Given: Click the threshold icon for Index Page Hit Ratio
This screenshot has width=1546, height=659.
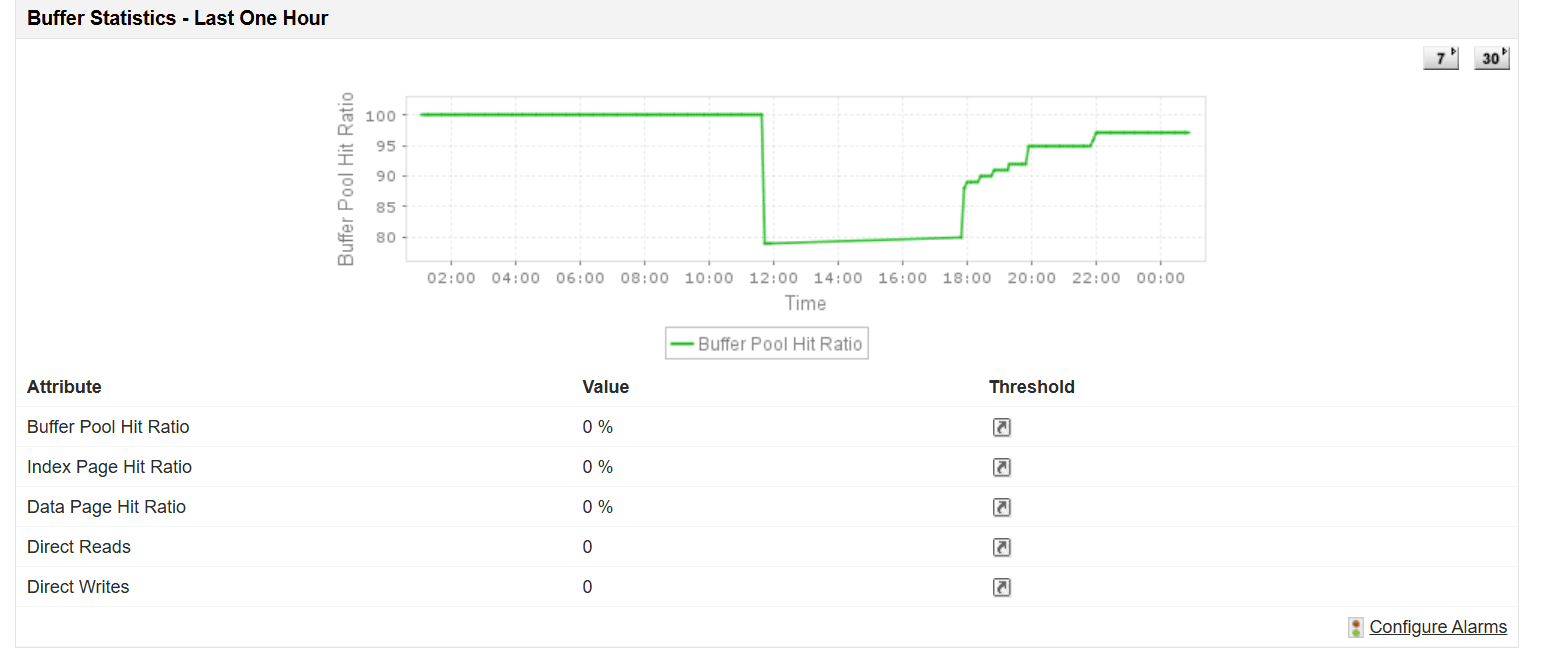Looking at the screenshot, I should pos(1002,467).
